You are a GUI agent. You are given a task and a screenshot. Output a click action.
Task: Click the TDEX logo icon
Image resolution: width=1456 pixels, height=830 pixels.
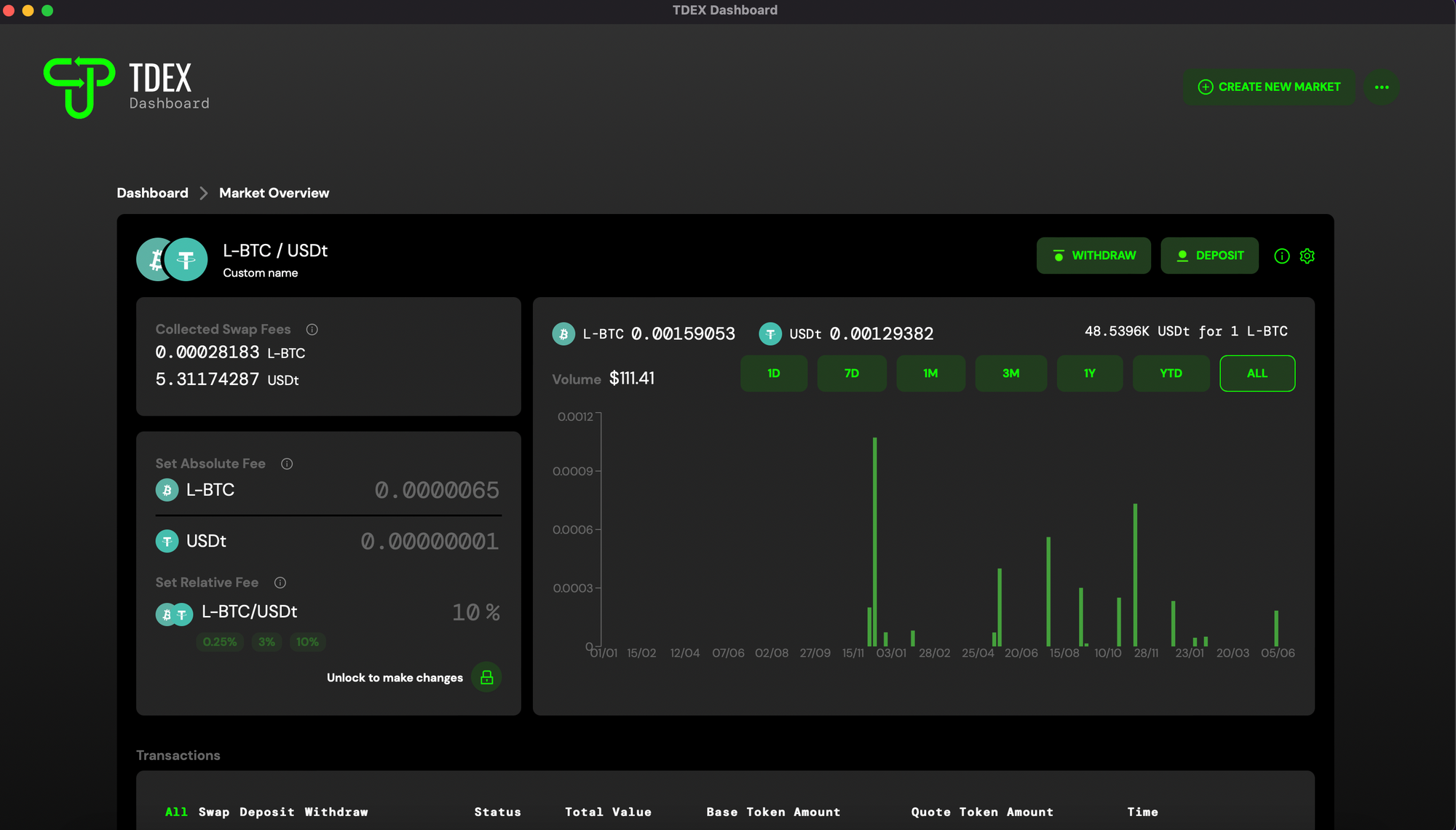coord(79,88)
